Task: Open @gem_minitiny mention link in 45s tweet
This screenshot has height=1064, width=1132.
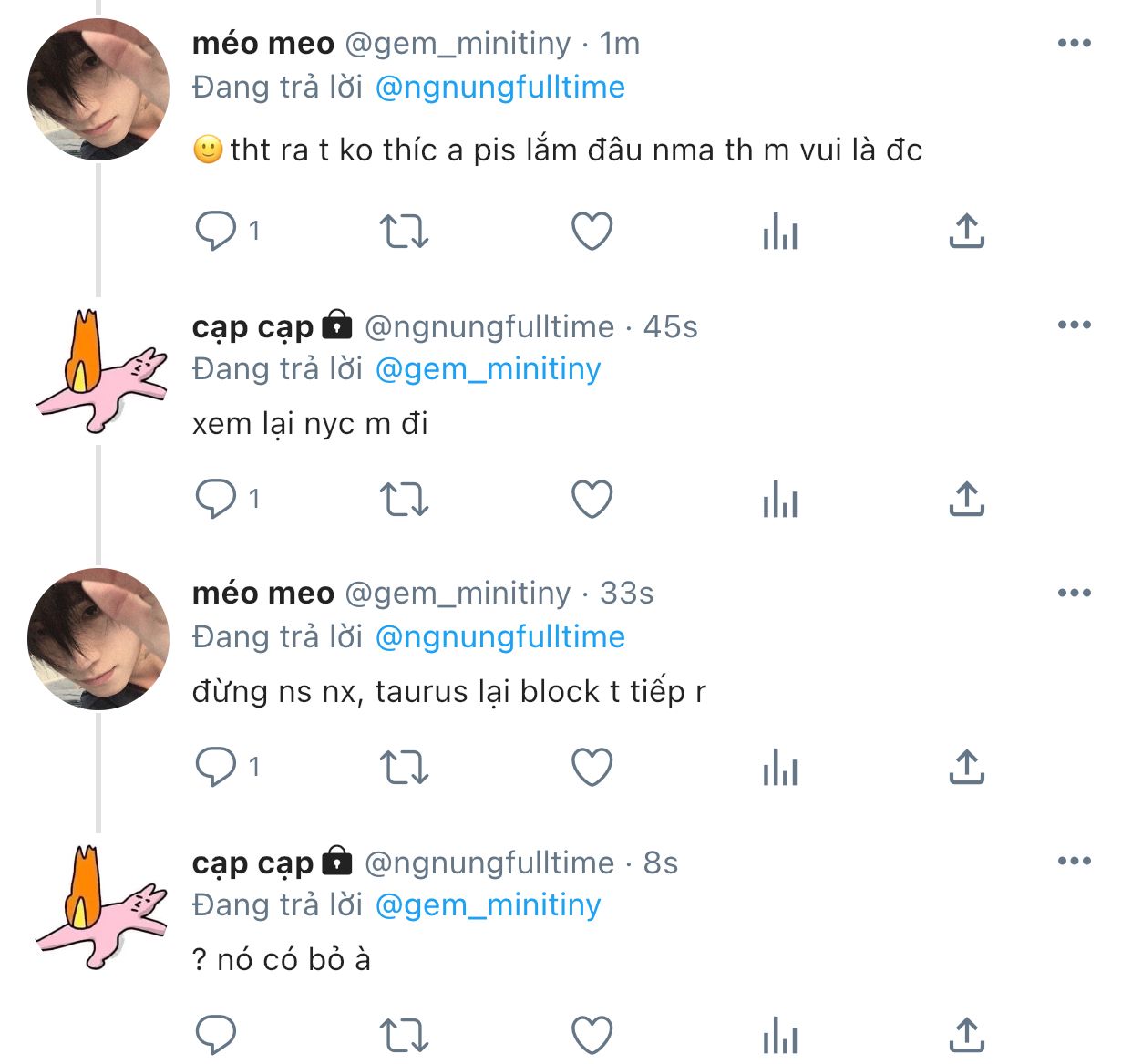Action: [x=488, y=369]
